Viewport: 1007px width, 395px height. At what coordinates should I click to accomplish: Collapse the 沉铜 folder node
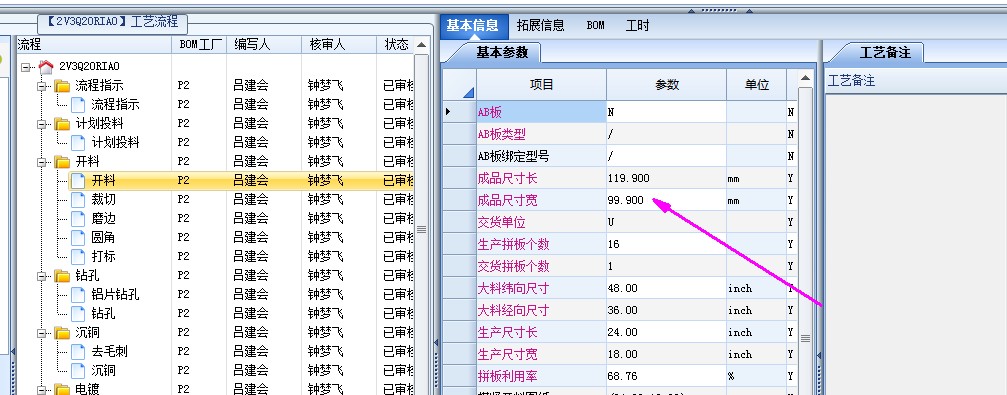pos(42,333)
